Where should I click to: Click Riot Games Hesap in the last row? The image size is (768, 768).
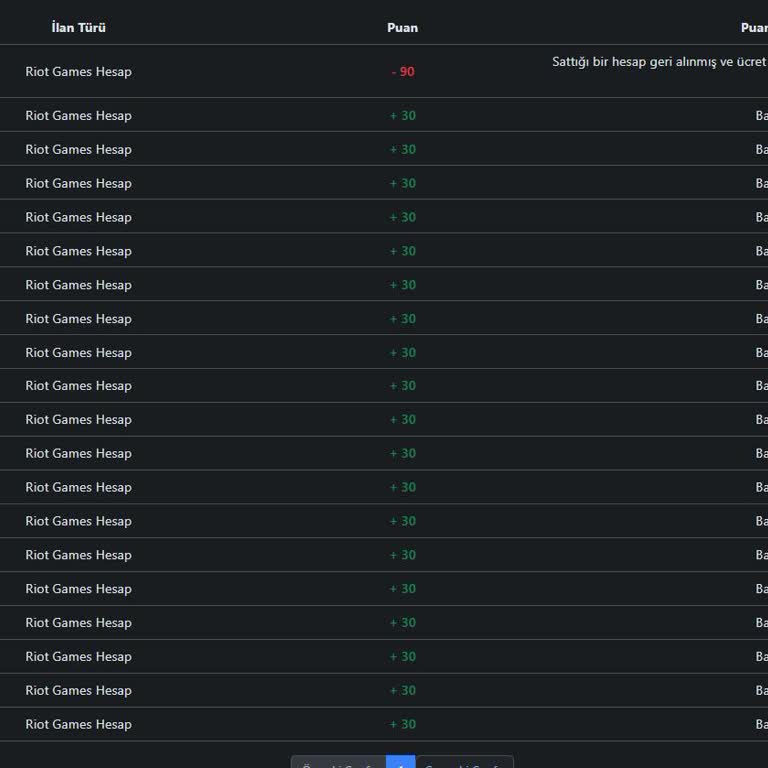(x=78, y=725)
